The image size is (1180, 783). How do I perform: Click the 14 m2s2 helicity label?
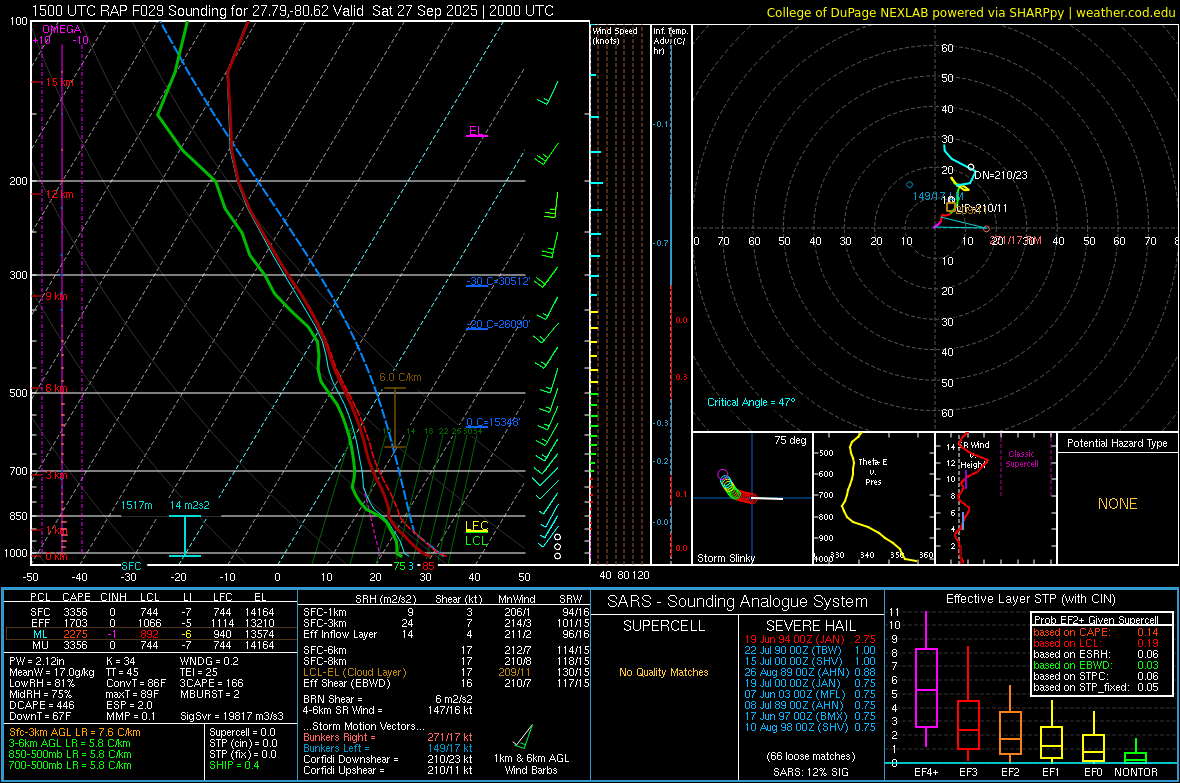coord(190,505)
